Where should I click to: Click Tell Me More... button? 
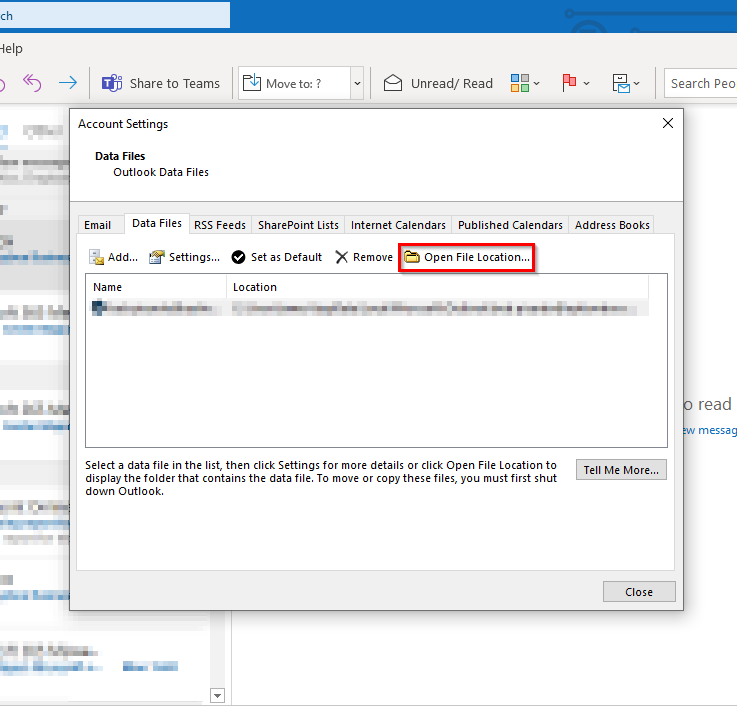[621, 470]
